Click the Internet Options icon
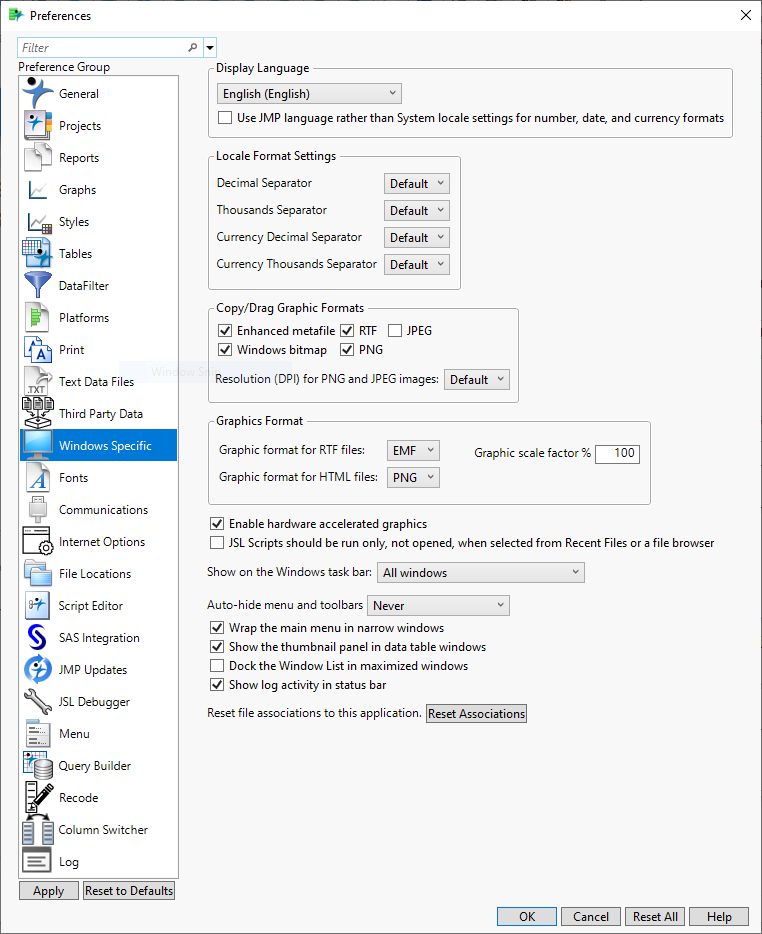 pos(38,541)
